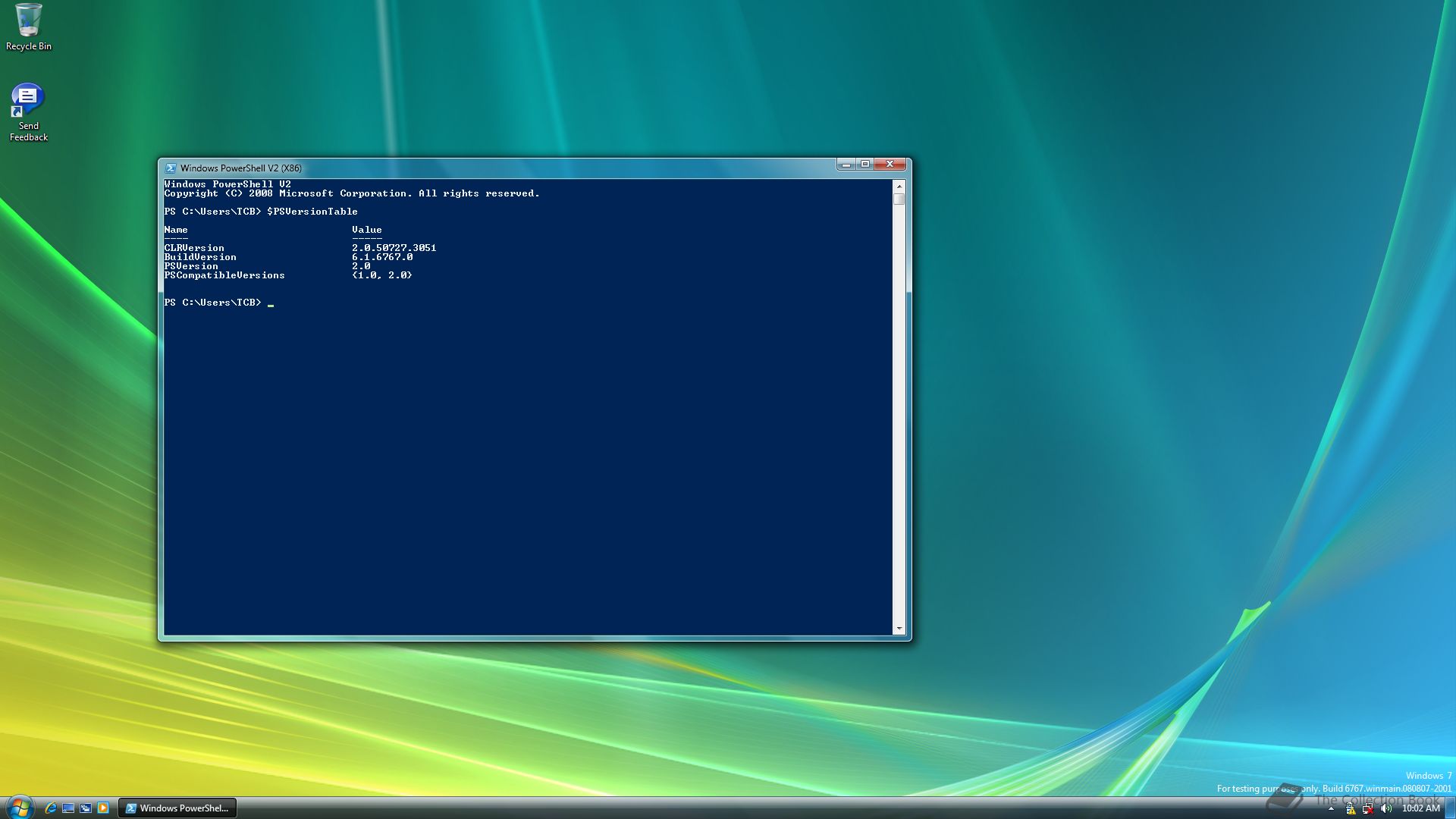The width and height of the screenshot is (1456, 819).
Task: Open the Send Feedback desktop shortcut
Action: click(29, 112)
